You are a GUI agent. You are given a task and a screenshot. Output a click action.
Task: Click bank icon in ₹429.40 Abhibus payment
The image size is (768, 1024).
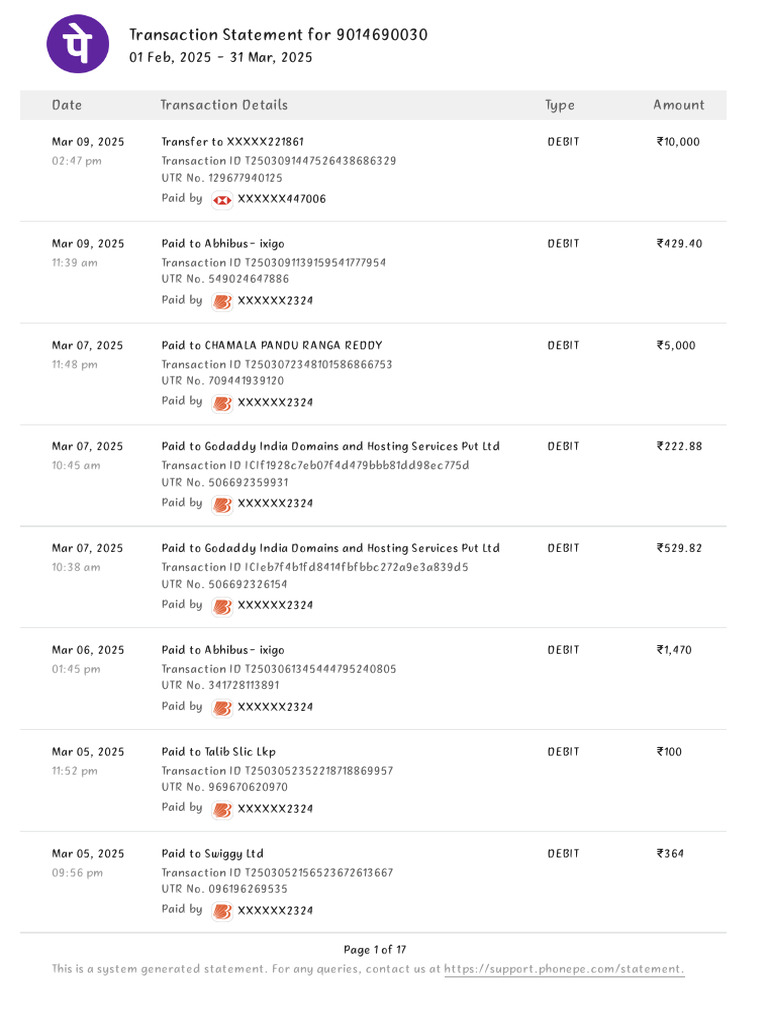(x=222, y=301)
